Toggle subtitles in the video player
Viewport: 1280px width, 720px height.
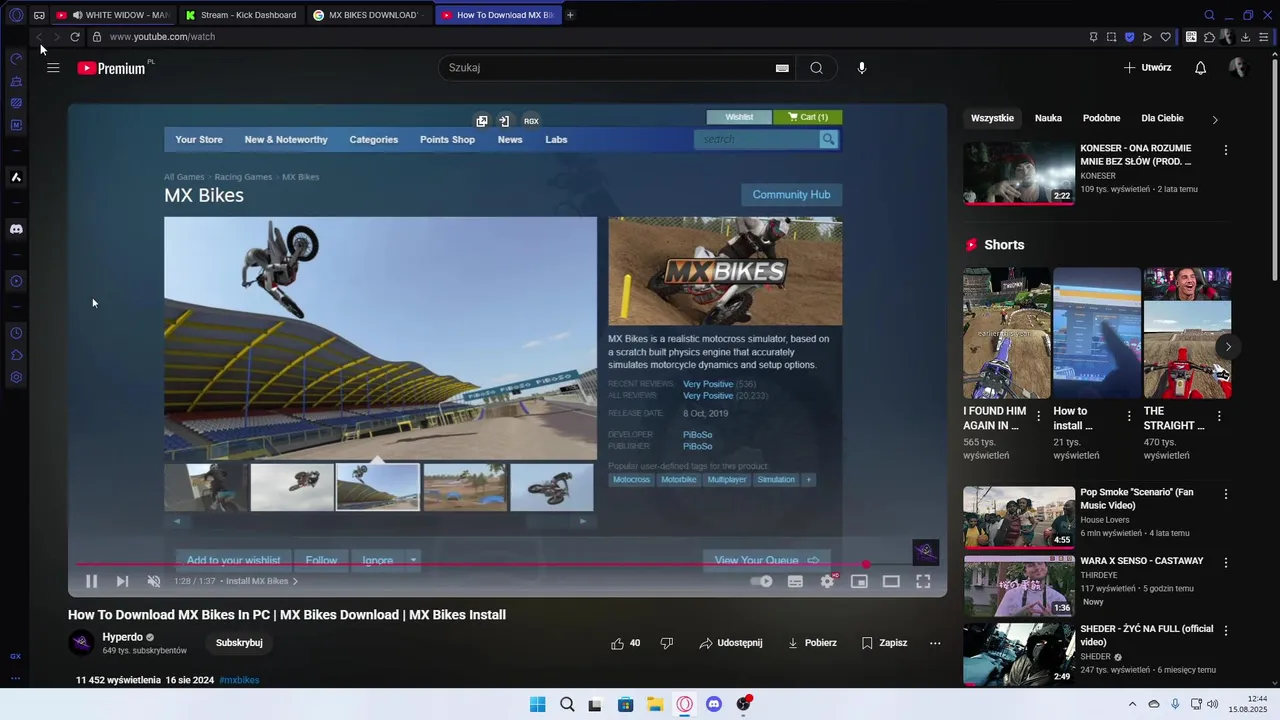pyautogui.click(x=795, y=581)
